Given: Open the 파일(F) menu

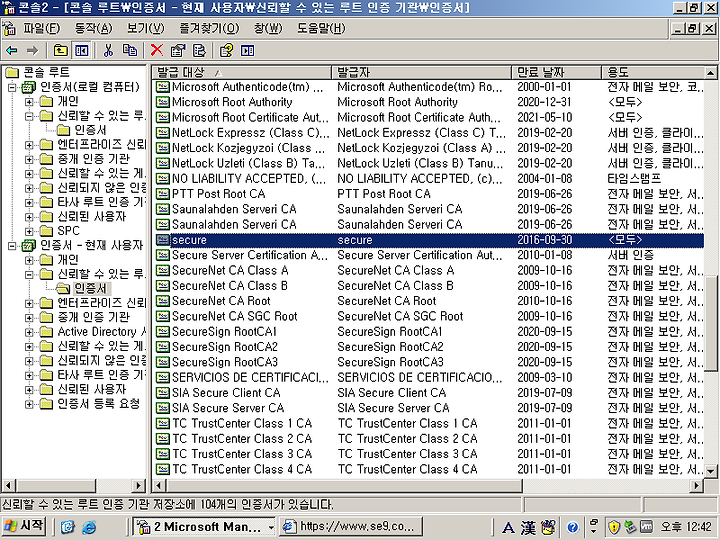Looking at the screenshot, I should (x=41, y=28).
